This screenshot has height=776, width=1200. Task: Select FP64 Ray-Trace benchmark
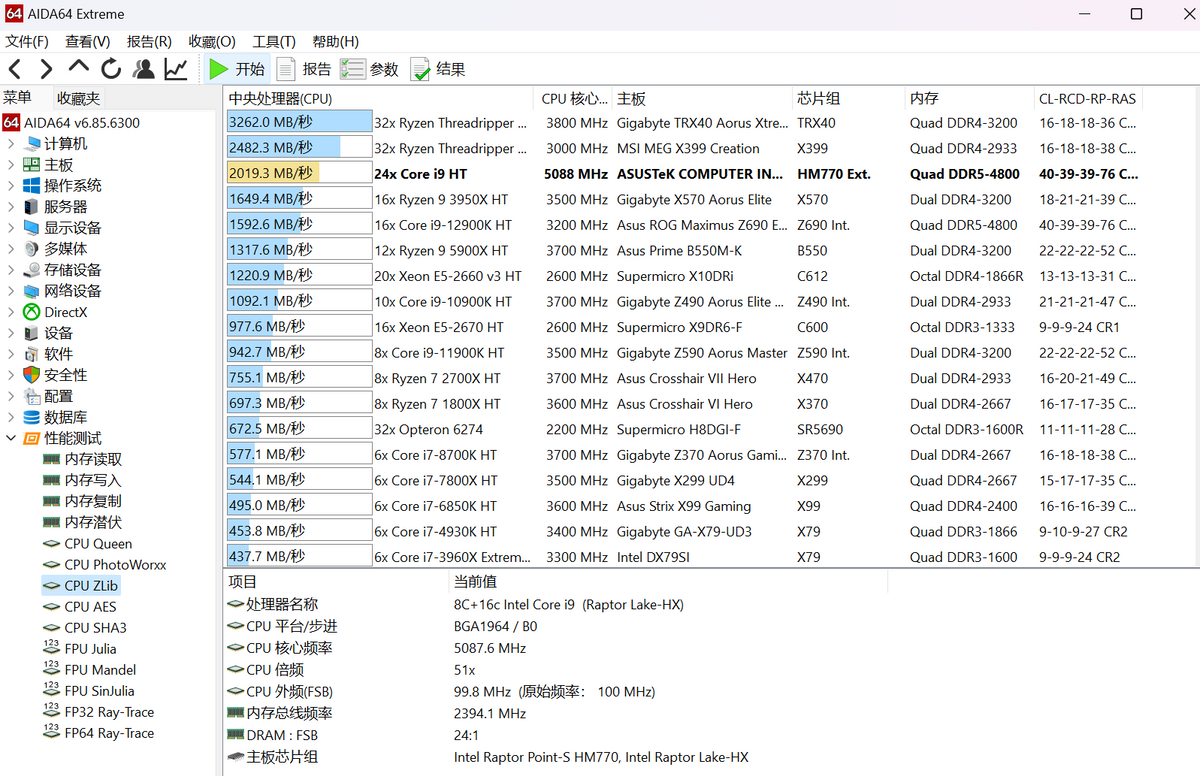click(x=99, y=733)
